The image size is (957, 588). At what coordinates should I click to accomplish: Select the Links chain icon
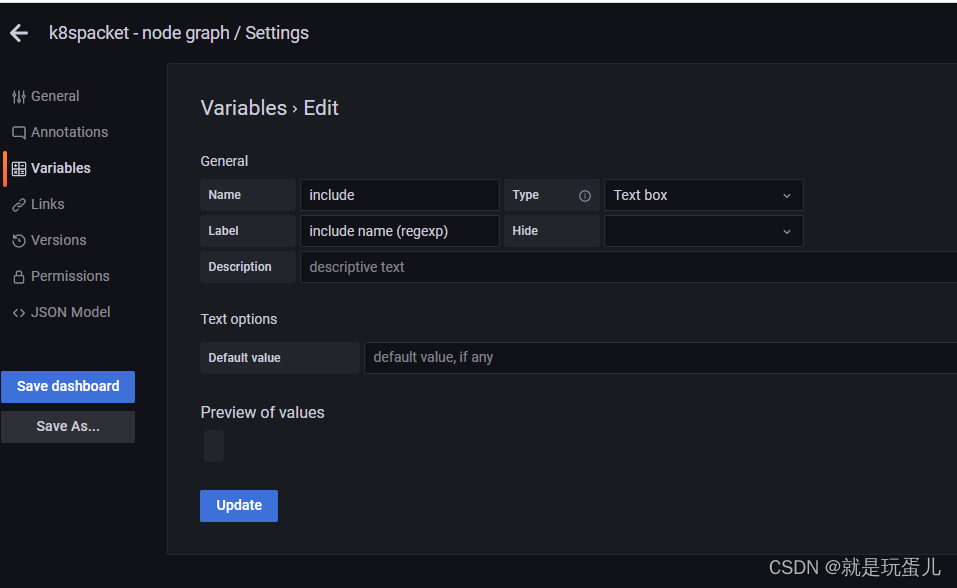tap(18, 204)
